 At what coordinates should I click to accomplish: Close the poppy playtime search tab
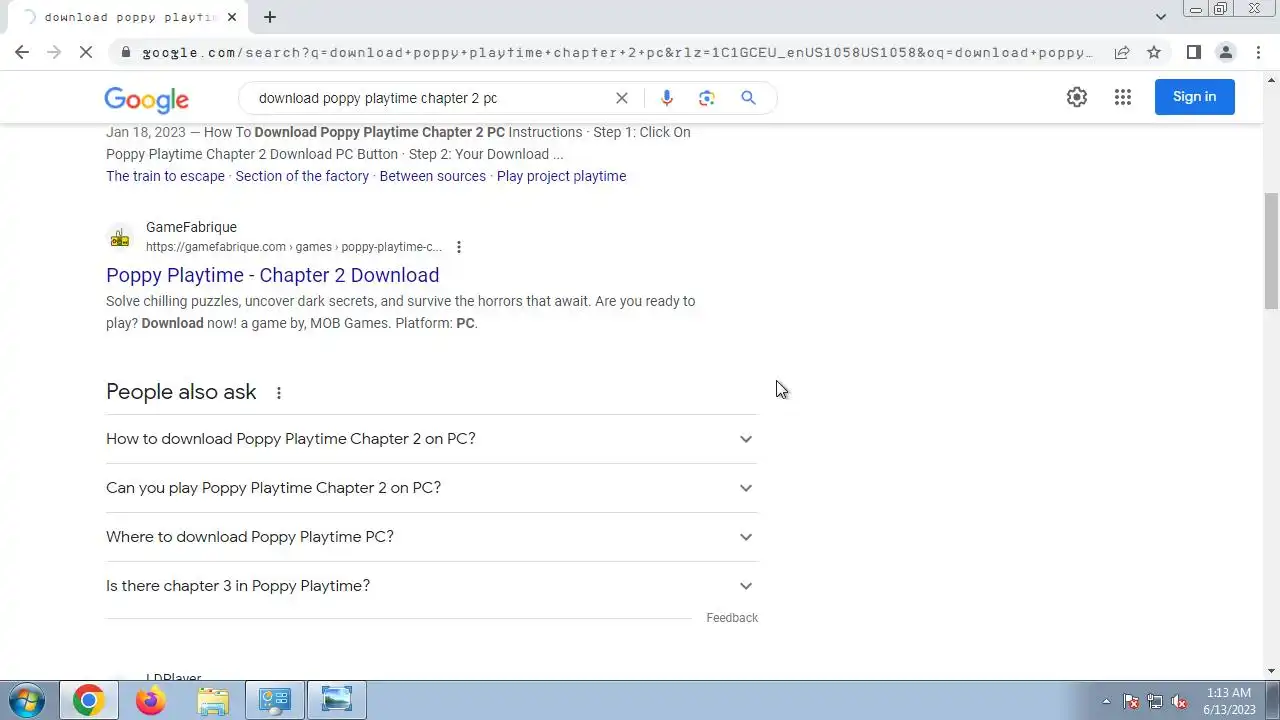232,17
